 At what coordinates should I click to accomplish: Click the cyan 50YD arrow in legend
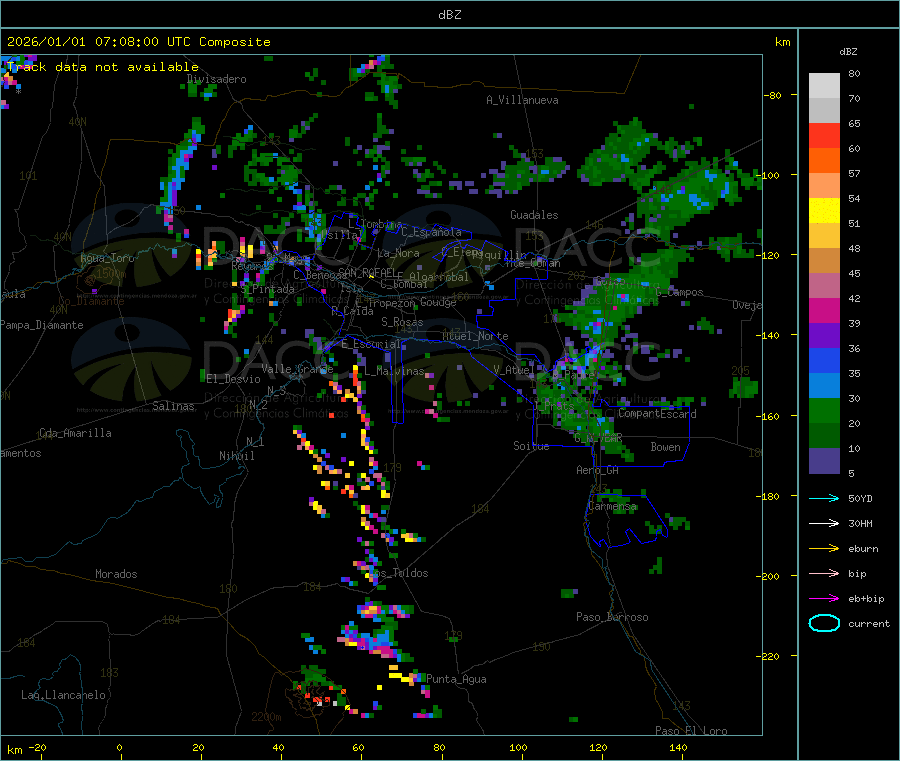(x=824, y=498)
